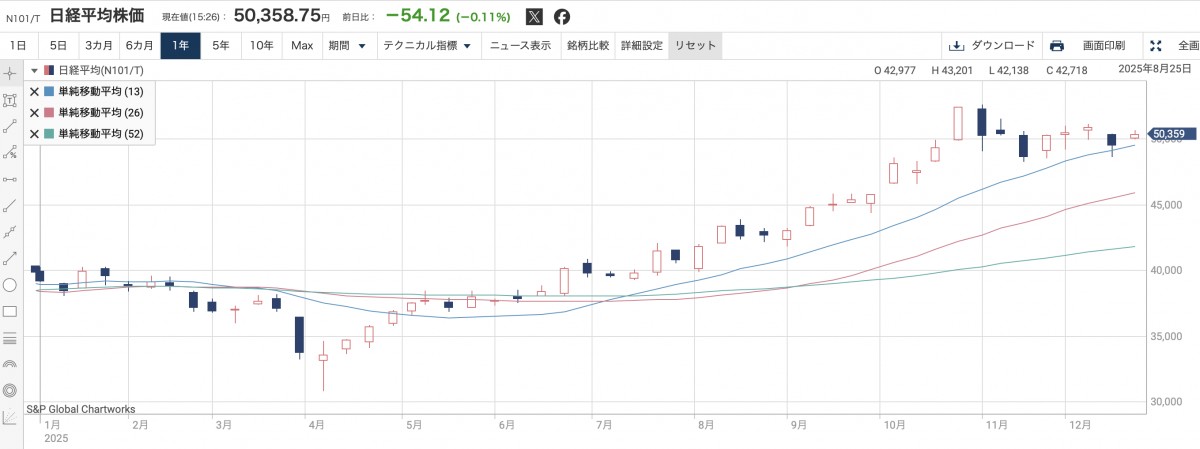The height and width of the screenshot is (449, 1200).
Task: Switch to the 5年 time range
Action: [221, 46]
